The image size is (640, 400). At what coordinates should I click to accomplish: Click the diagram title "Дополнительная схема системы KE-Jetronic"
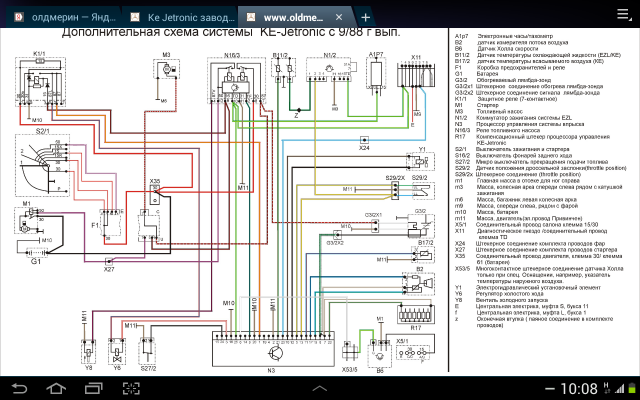pos(195,32)
